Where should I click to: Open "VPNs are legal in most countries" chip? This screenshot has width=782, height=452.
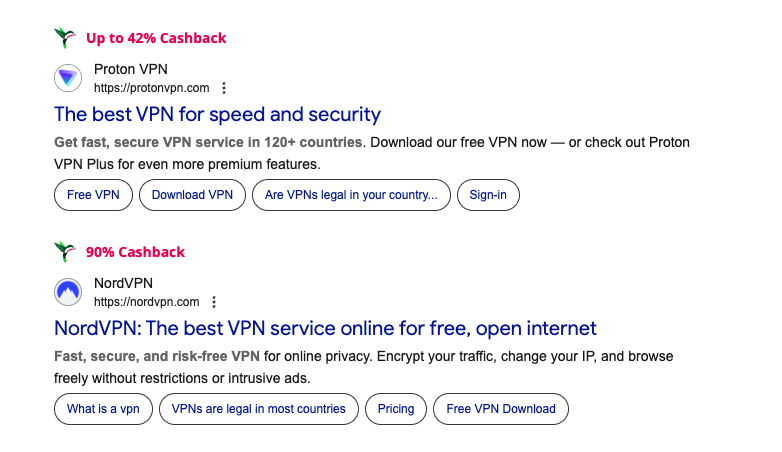(258, 409)
